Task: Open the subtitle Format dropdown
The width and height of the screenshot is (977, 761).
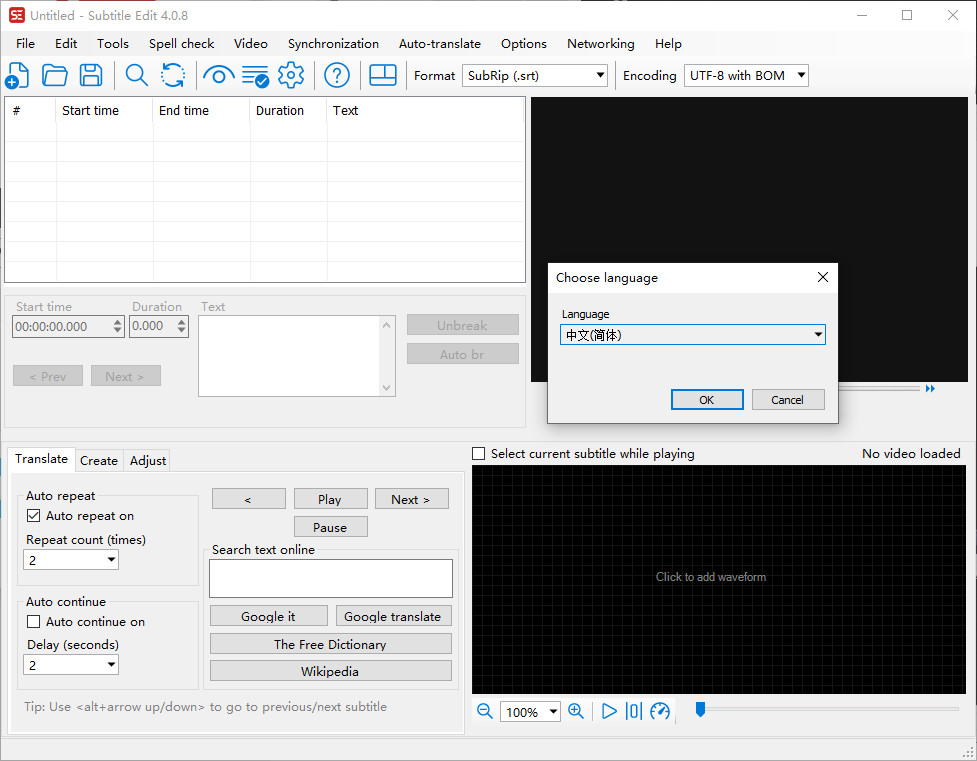Action: pyautogui.click(x=600, y=76)
